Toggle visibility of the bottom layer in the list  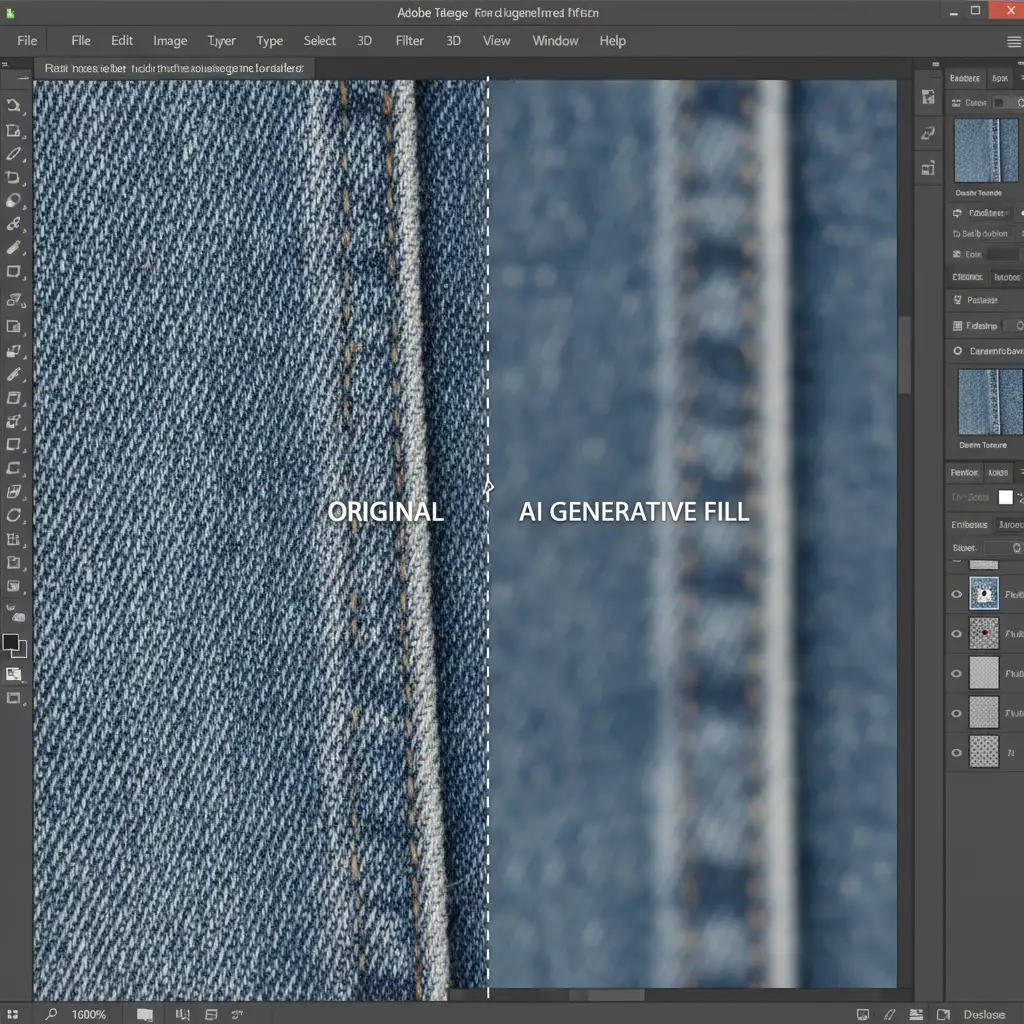coord(957,752)
